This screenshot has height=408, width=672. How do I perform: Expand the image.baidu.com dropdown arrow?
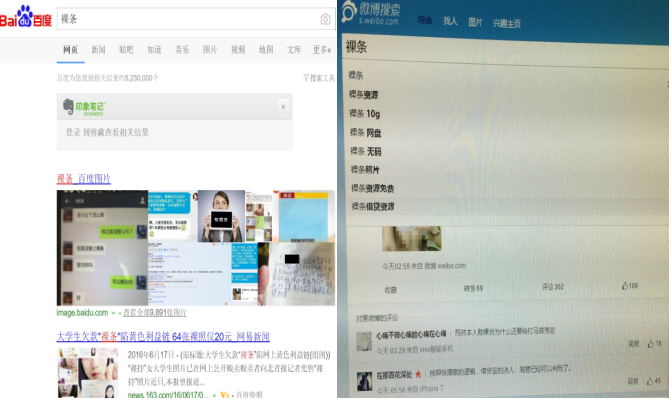click(113, 313)
